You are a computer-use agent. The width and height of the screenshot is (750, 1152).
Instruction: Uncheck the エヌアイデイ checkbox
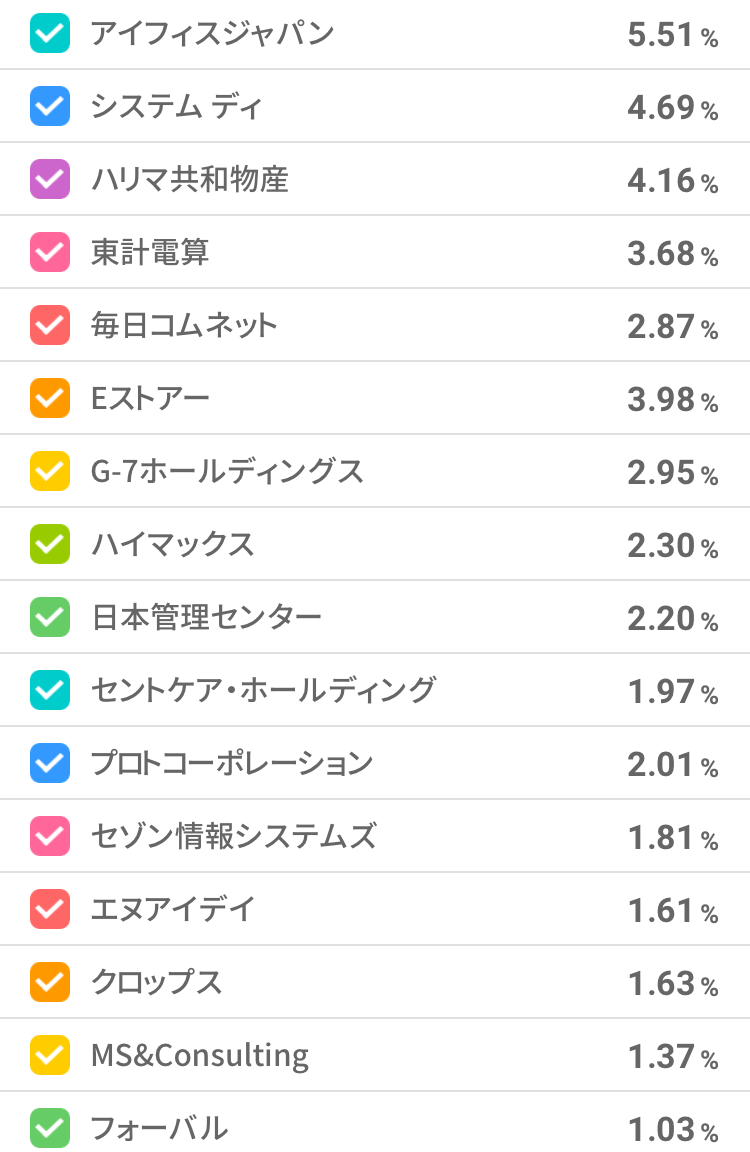[50, 910]
